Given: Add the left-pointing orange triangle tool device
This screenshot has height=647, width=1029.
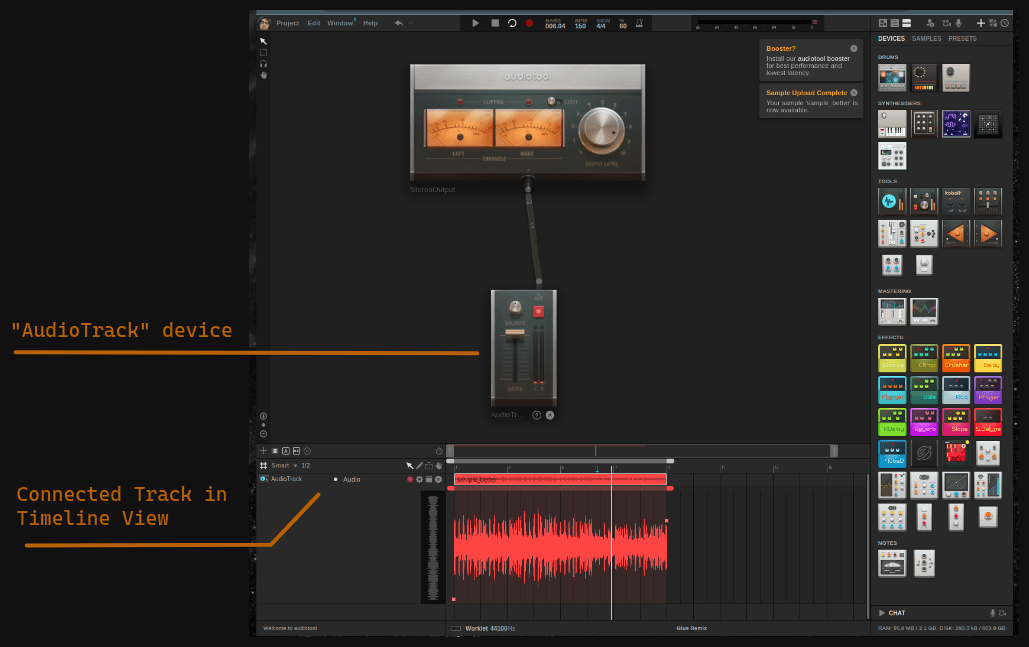Looking at the screenshot, I should (956, 233).
